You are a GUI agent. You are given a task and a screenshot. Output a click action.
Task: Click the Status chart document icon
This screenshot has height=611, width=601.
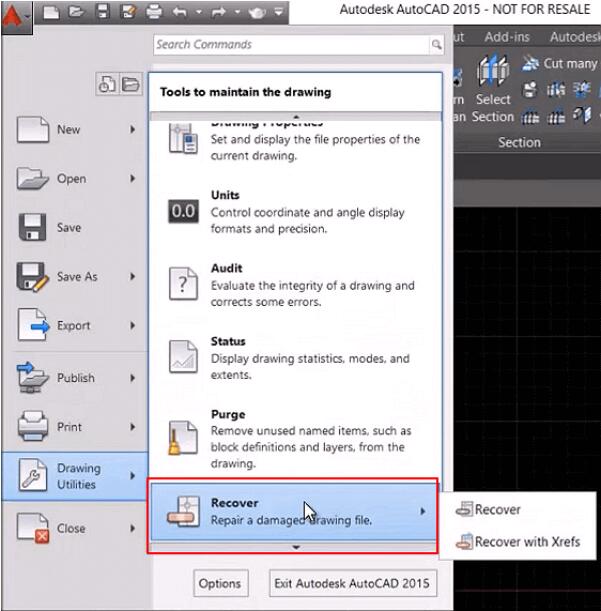tap(183, 357)
